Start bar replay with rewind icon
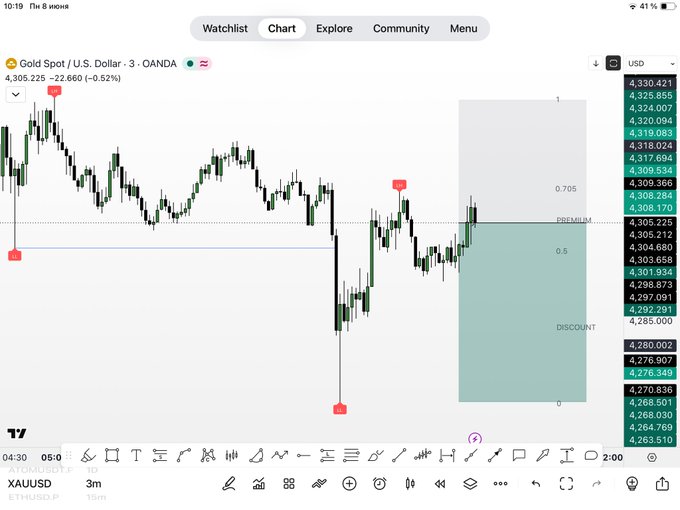 [x=440, y=484]
